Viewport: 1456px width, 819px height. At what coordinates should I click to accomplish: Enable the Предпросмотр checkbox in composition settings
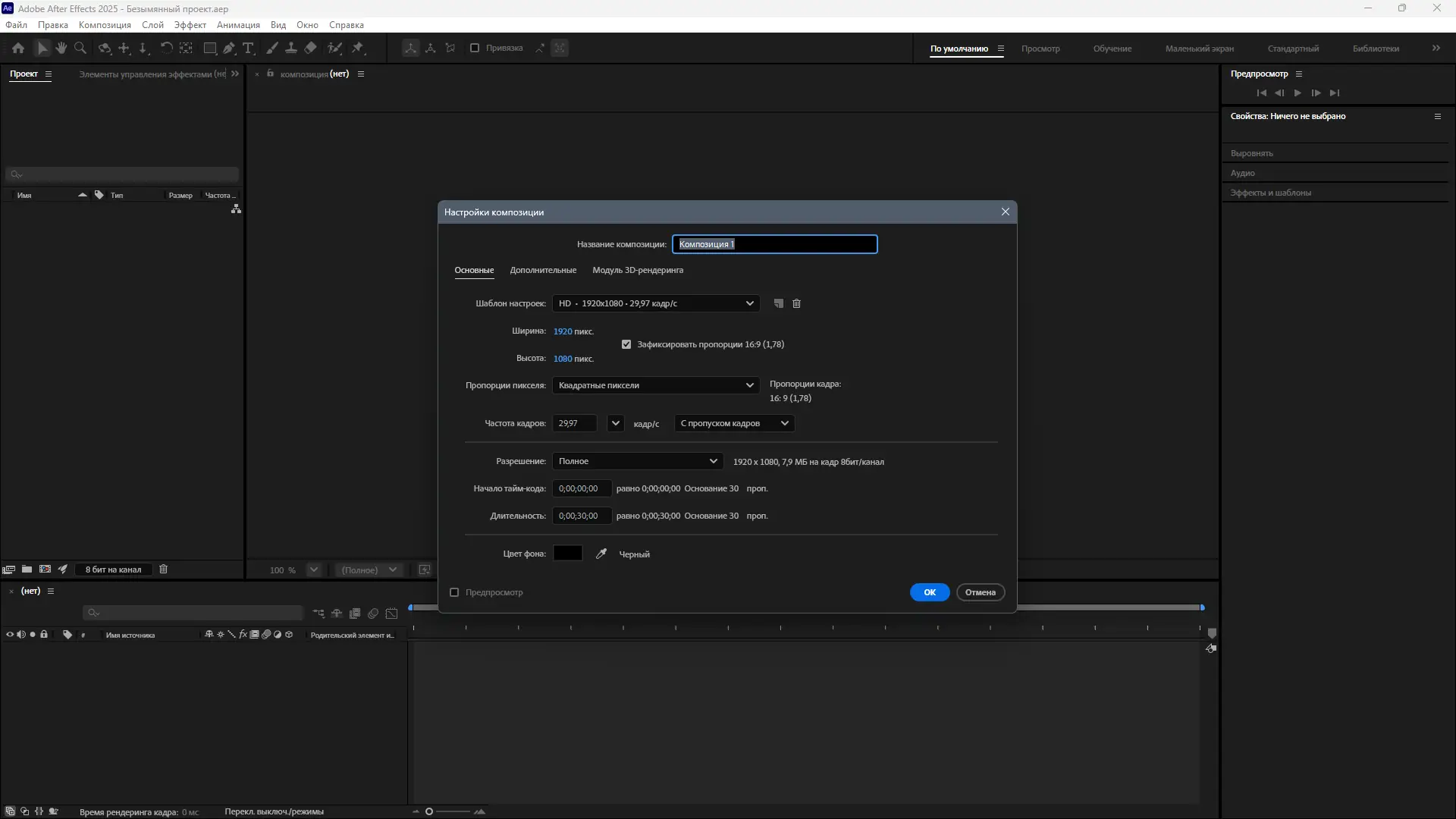click(x=454, y=592)
